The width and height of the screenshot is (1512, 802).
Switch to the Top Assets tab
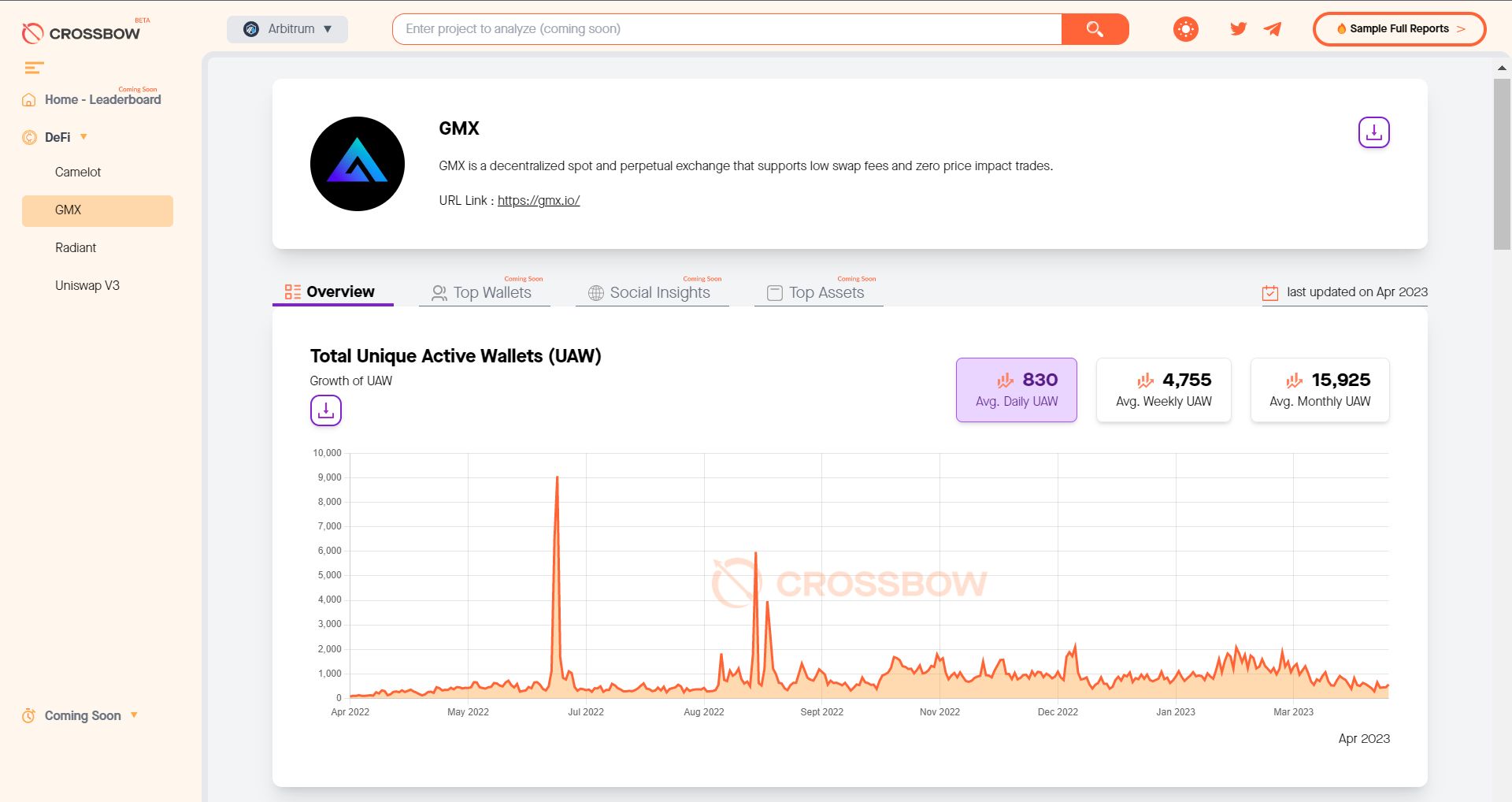819,292
